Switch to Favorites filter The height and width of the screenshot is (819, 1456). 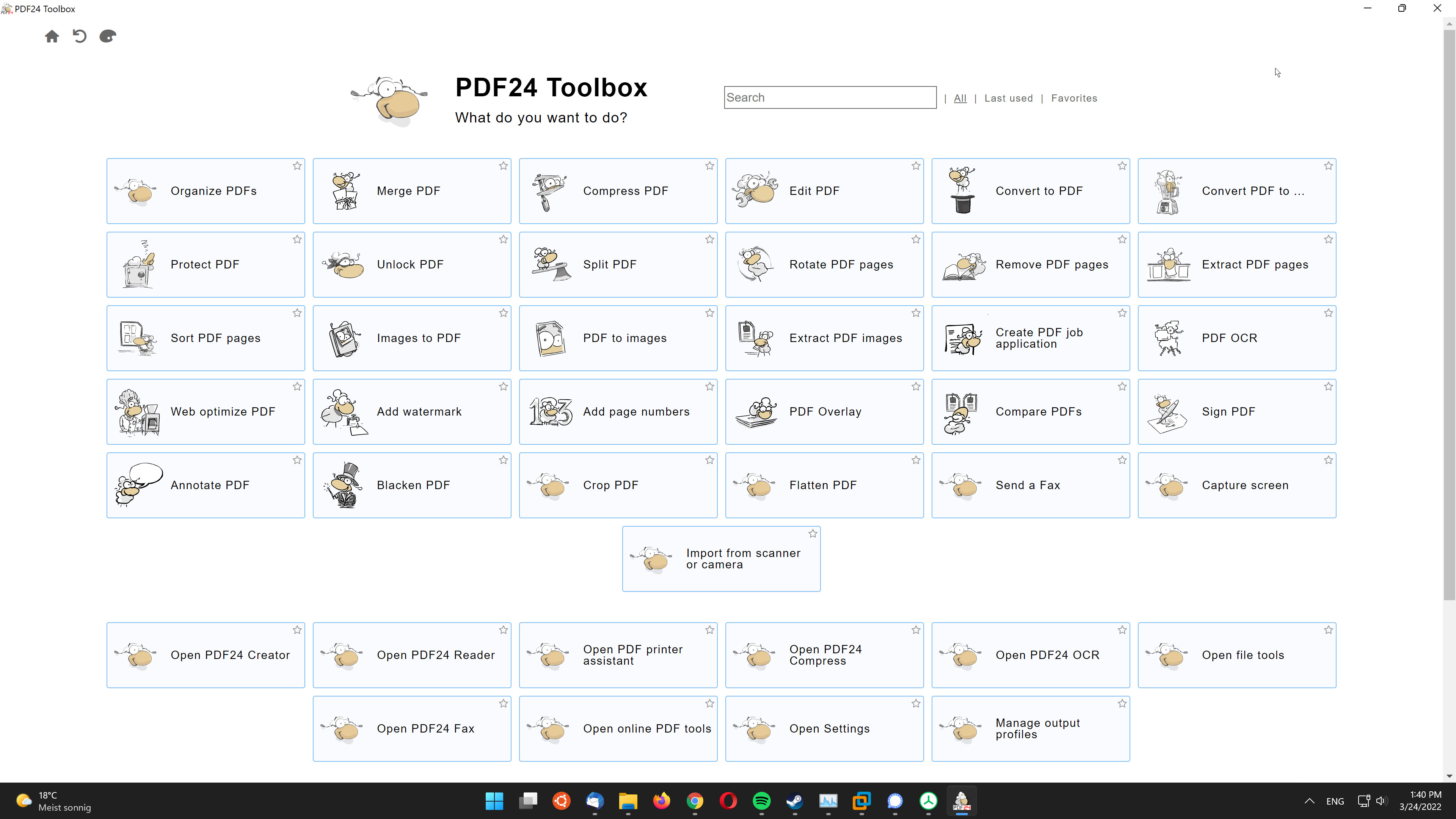[1074, 98]
